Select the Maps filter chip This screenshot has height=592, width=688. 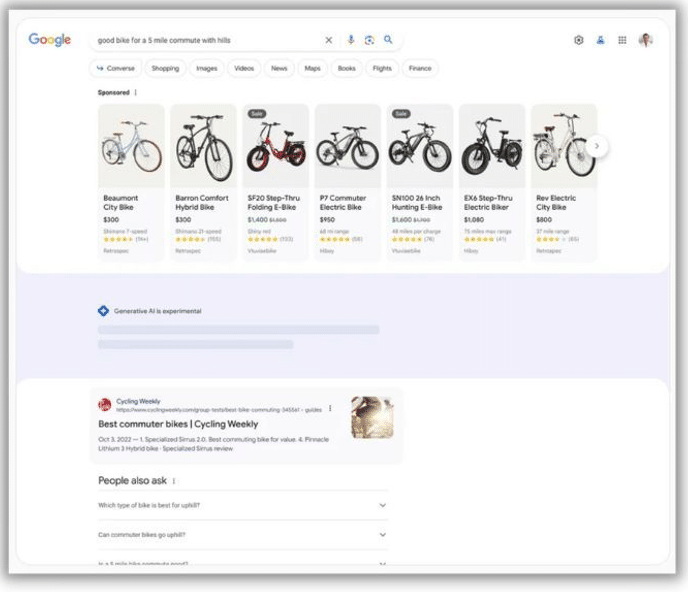pos(312,68)
